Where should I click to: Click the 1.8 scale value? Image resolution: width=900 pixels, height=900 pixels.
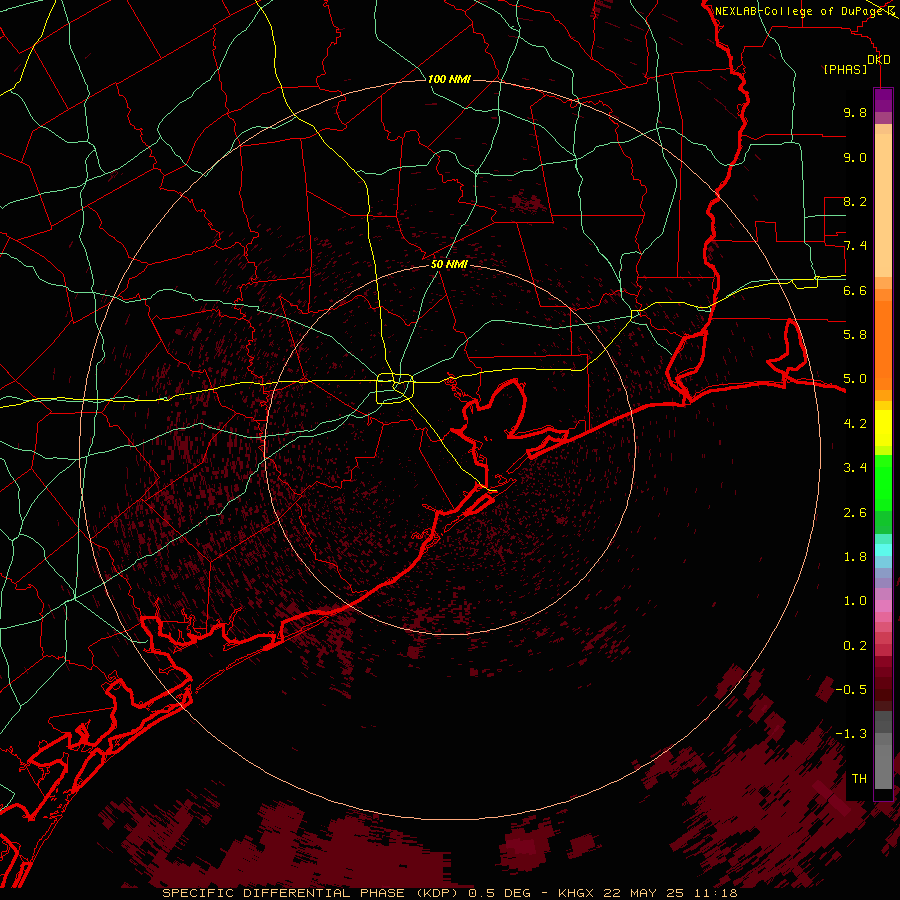click(855, 557)
